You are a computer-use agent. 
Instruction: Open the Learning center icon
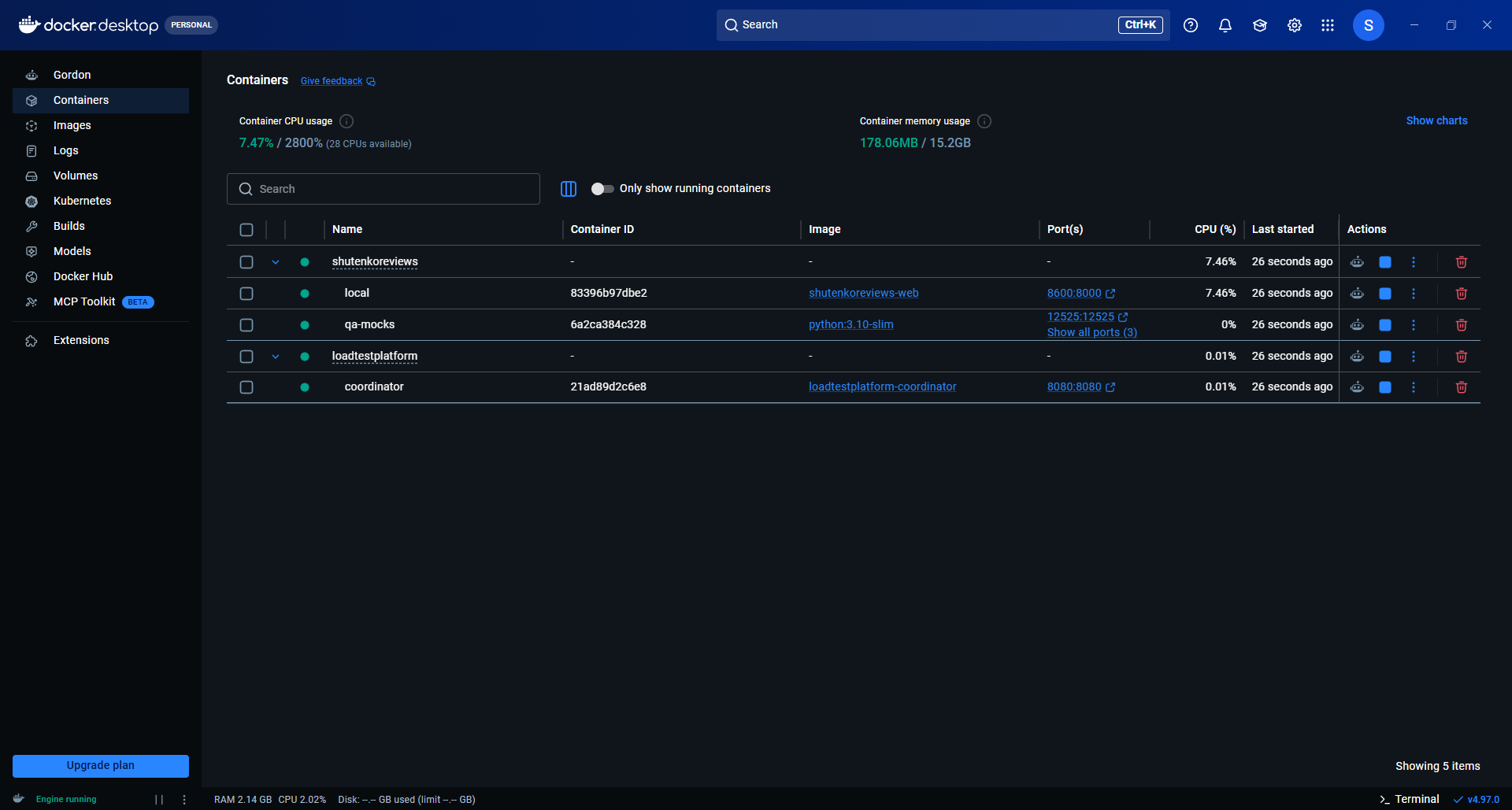(x=1260, y=25)
